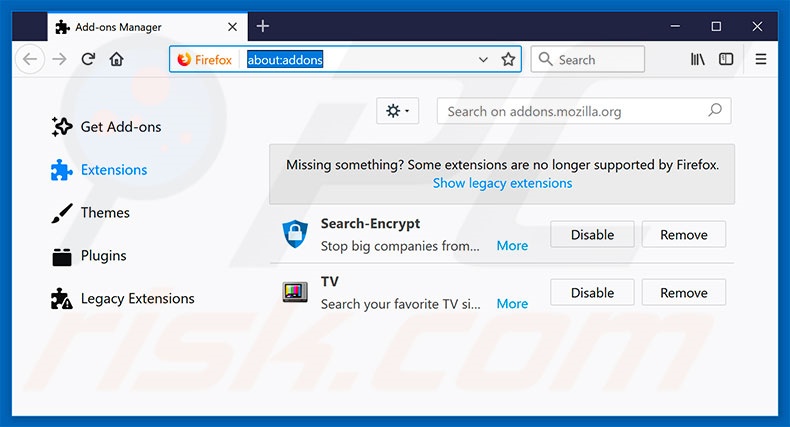Disable the Search-Encrypt extension
Image resolution: width=790 pixels, height=427 pixels.
[x=592, y=234]
